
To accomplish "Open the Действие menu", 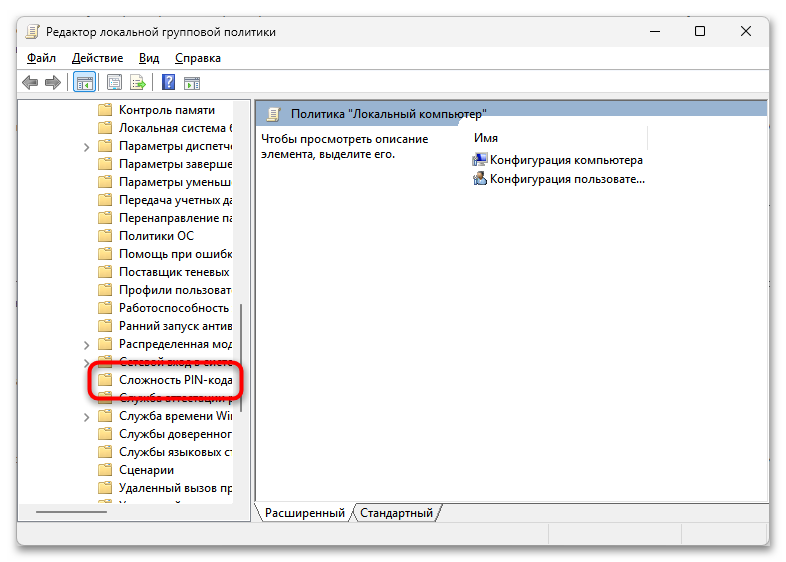I will point(97,58).
